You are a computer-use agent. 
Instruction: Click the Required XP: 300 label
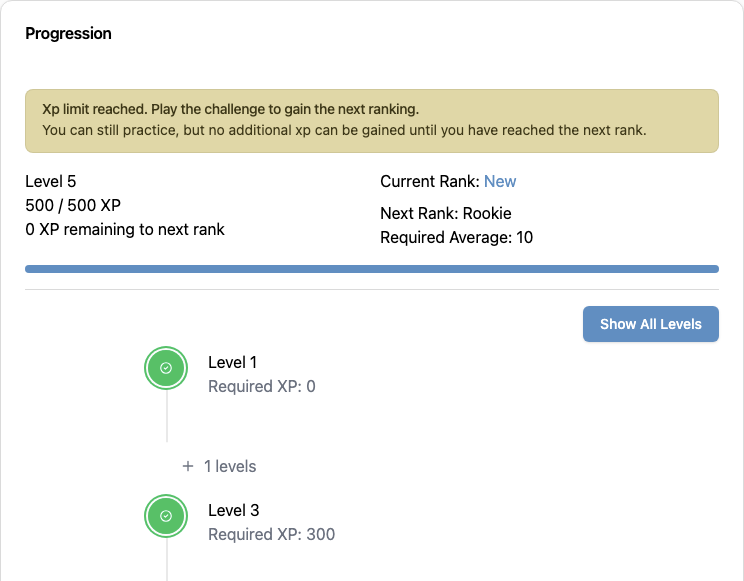pyautogui.click(x=271, y=534)
